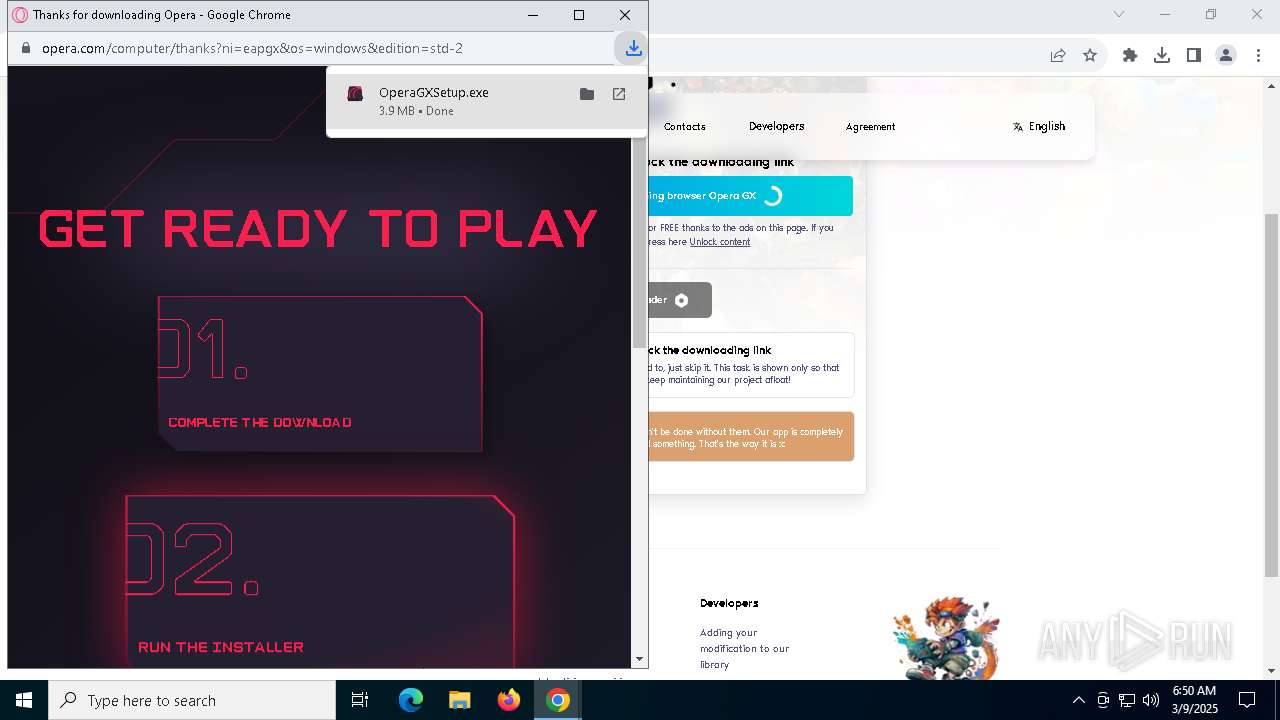1280x720 pixels.
Task: Open the Agreement menu item
Action: (x=871, y=127)
